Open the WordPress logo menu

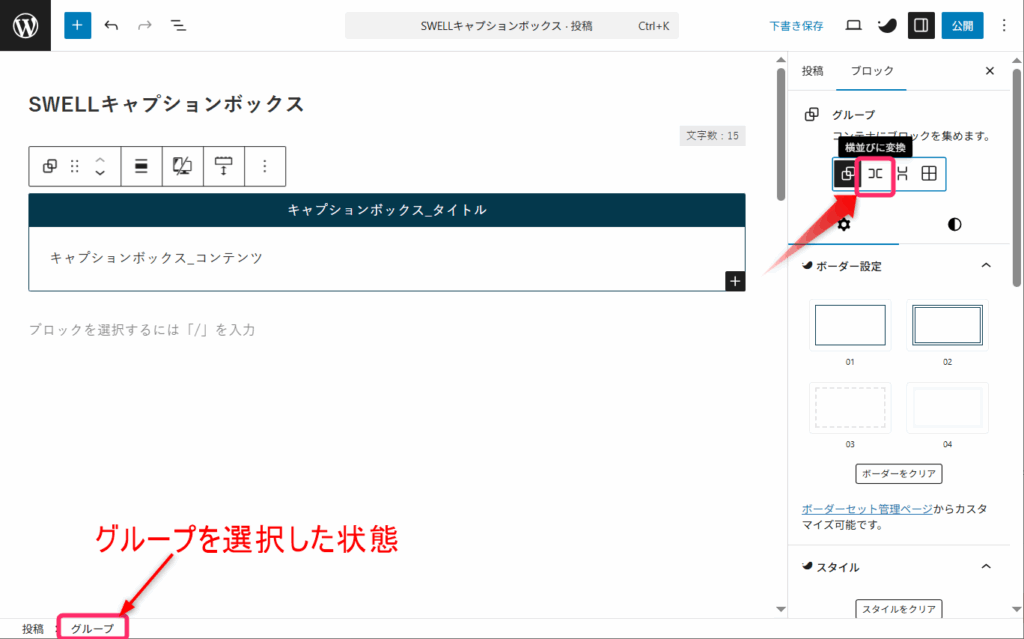[x=25, y=25]
